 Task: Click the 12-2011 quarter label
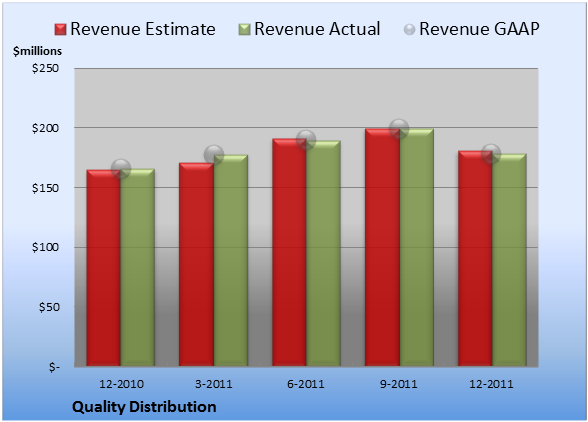click(491, 384)
